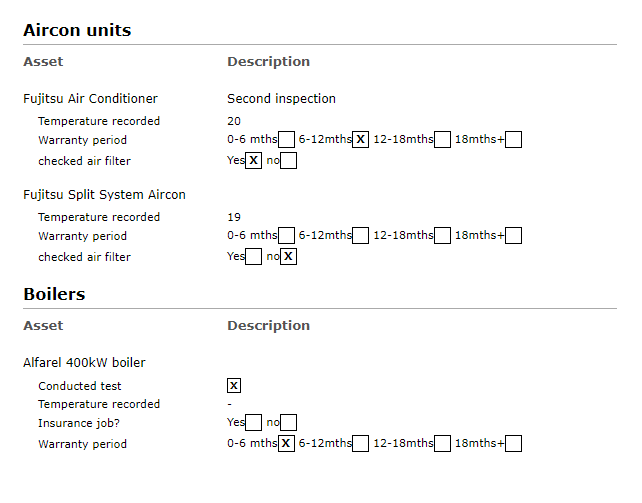Select 6-12mths warranty for Split System Aircon

pos(360,236)
